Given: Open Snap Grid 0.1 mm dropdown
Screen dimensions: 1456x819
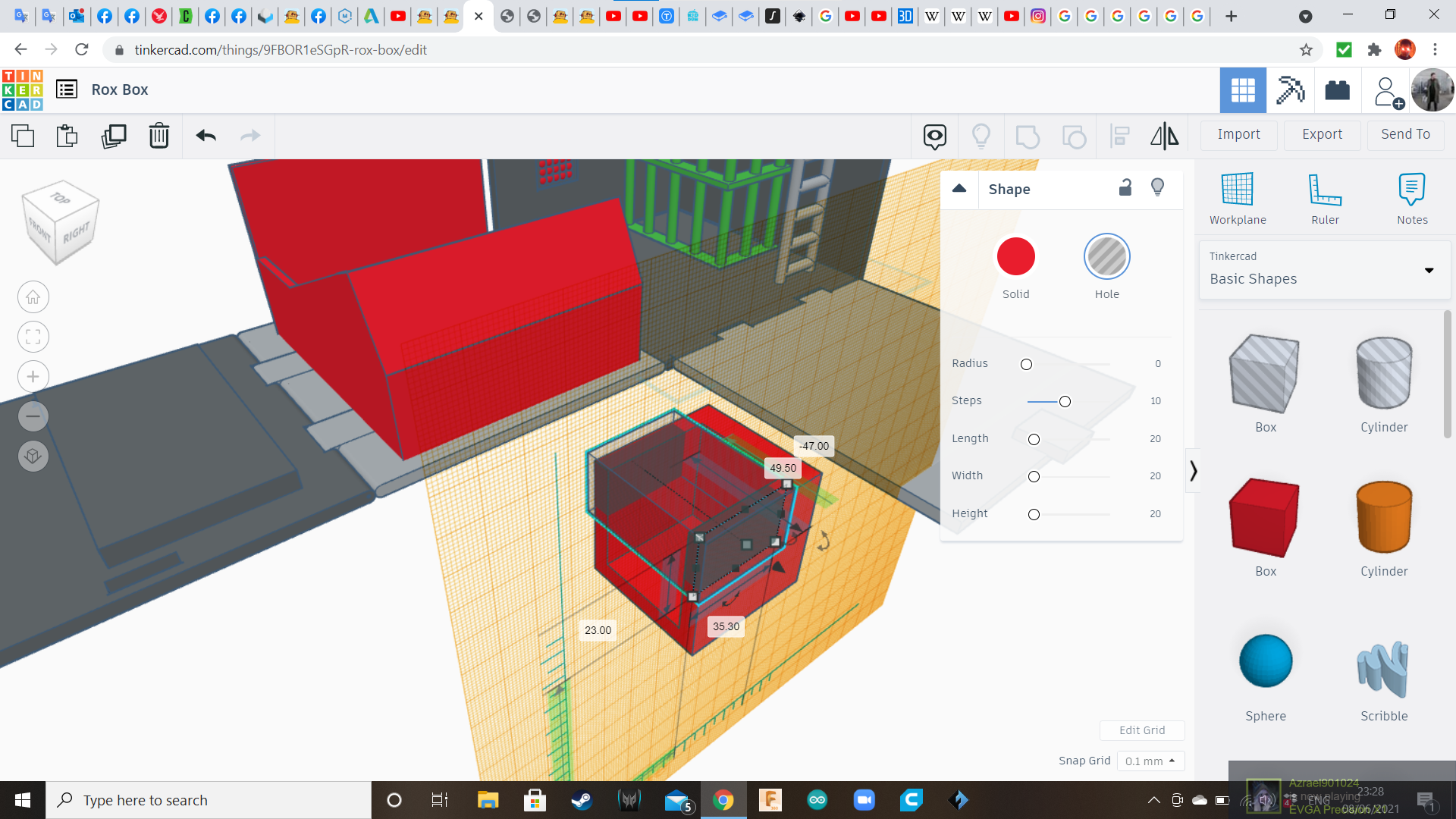Looking at the screenshot, I should tap(1150, 761).
